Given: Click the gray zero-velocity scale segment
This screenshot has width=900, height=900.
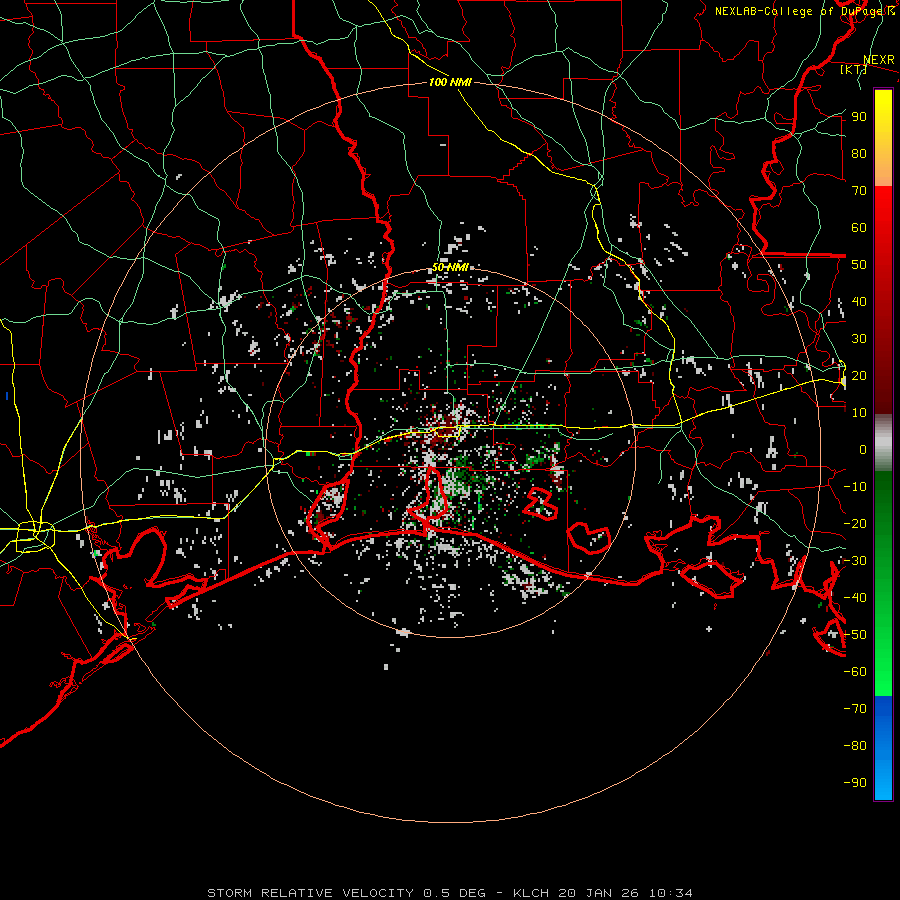Looking at the screenshot, I should tap(883, 443).
